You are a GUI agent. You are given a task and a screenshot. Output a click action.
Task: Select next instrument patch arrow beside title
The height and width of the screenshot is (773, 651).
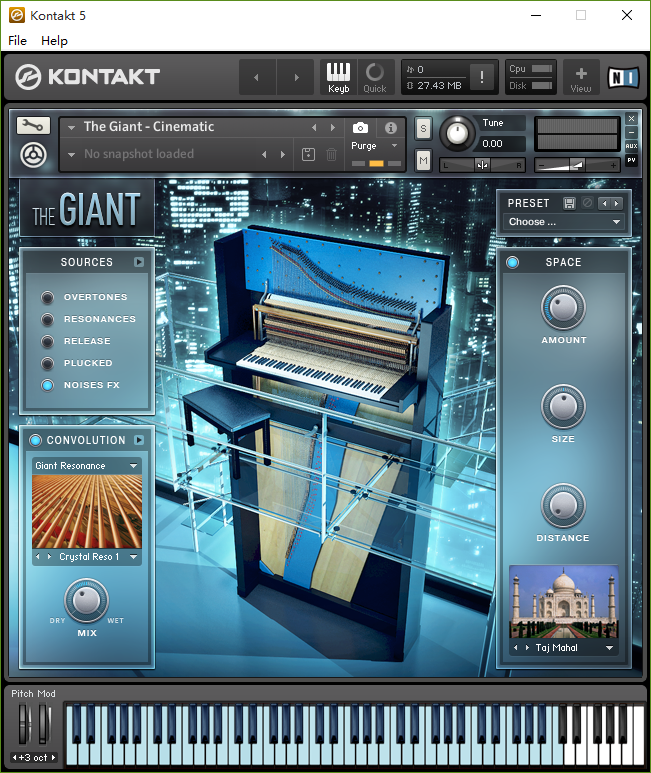click(x=333, y=128)
